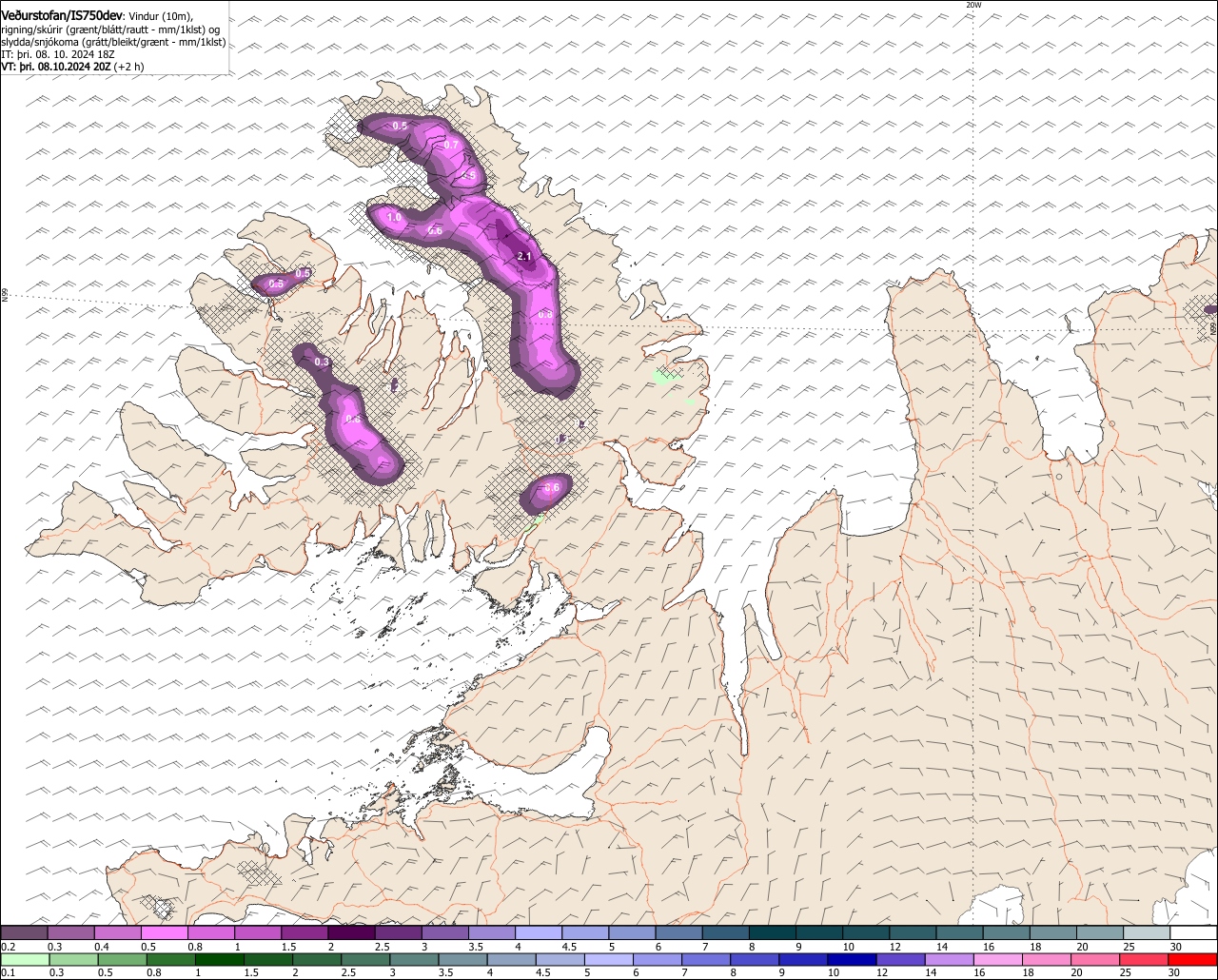Click the light grey 25 legend swatch

pyautogui.click(x=1147, y=932)
